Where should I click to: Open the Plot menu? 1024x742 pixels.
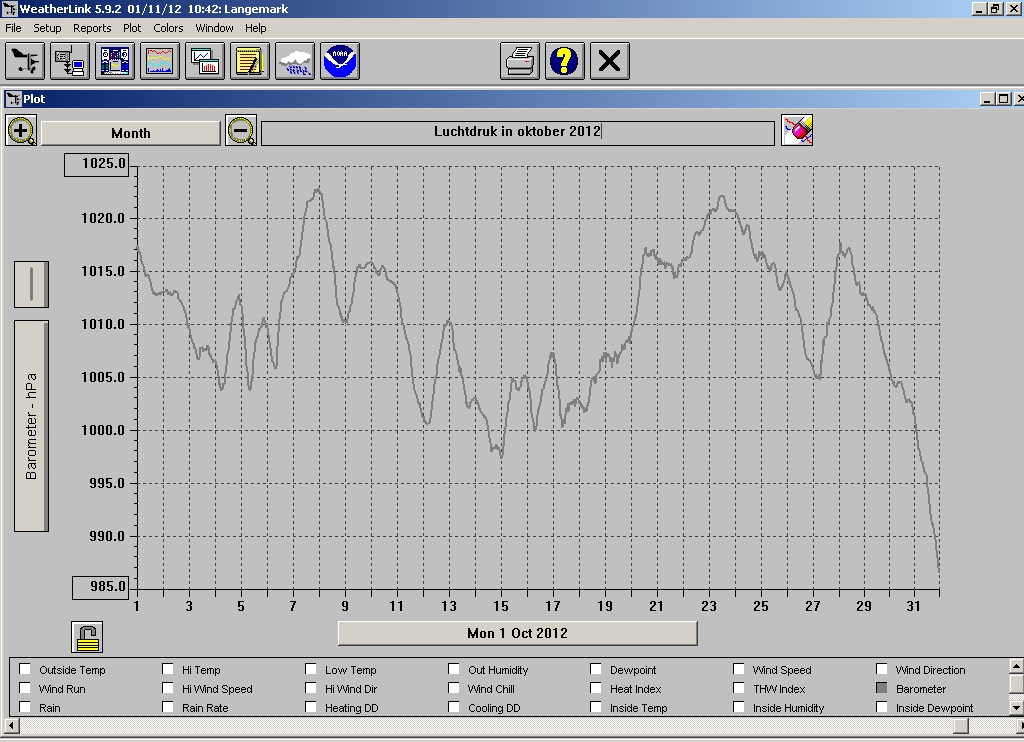132,28
